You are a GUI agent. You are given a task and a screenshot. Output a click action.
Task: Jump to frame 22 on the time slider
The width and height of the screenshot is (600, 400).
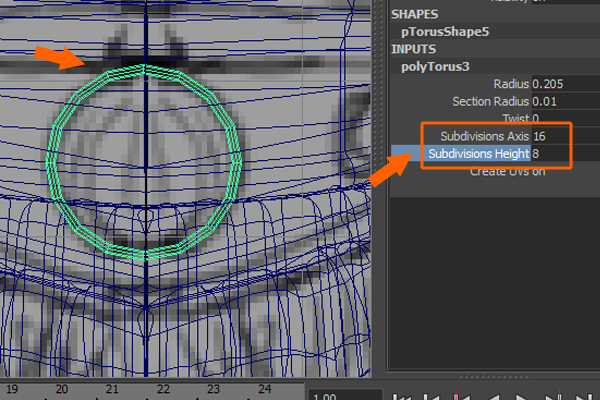pos(163,389)
